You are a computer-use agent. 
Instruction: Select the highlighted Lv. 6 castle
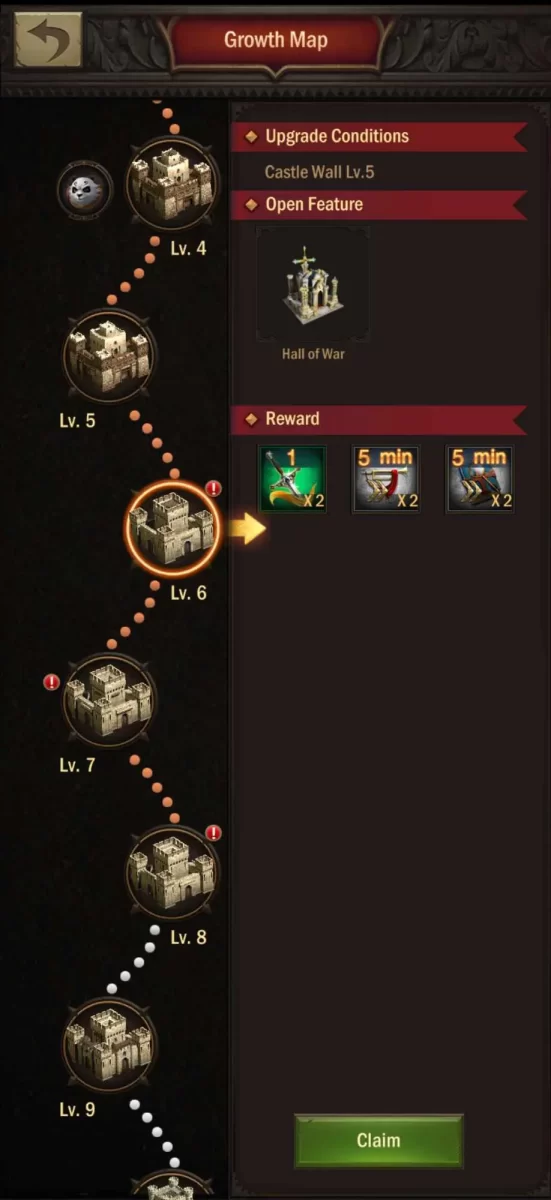pyautogui.click(x=172, y=527)
